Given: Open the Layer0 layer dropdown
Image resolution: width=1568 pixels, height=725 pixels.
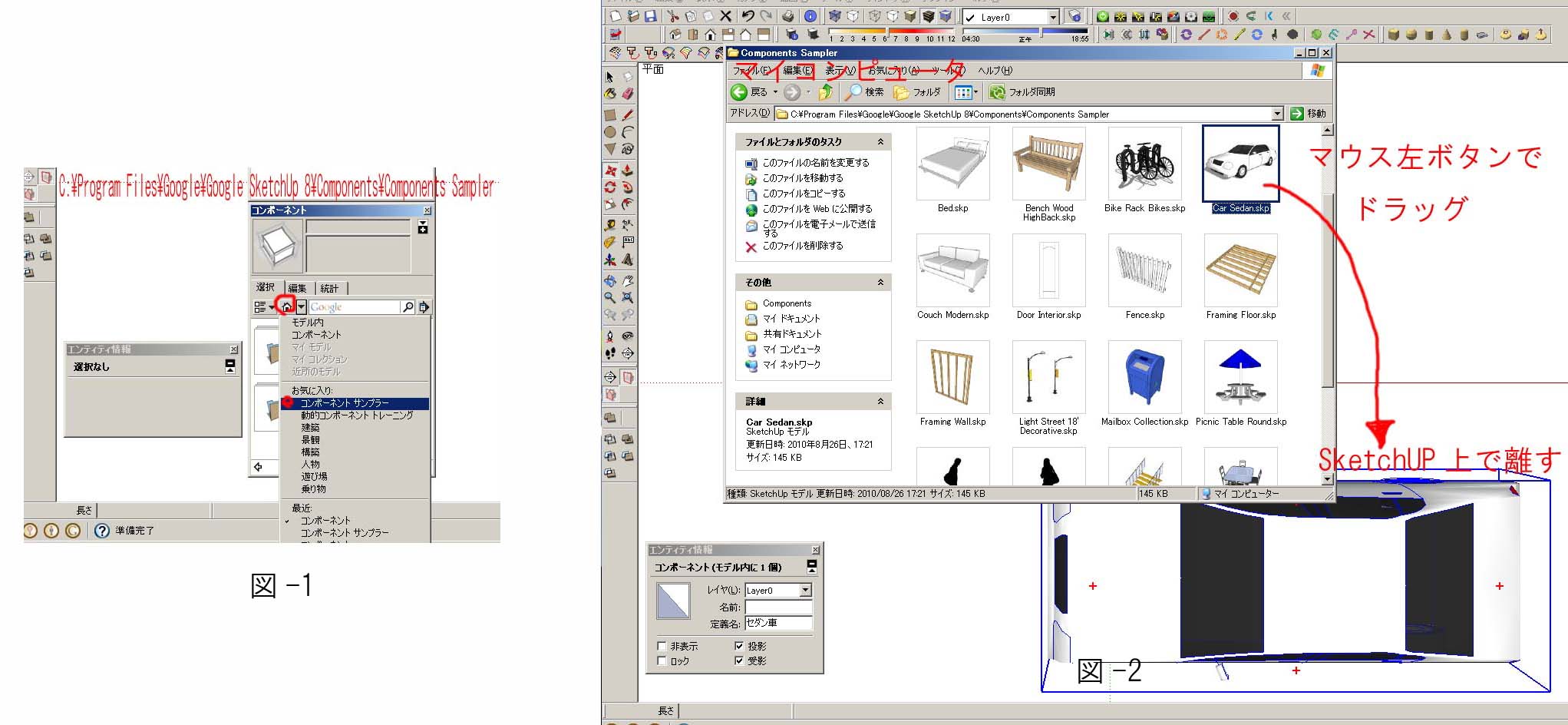Looking at the screenshot, I should pos(1053,17).
